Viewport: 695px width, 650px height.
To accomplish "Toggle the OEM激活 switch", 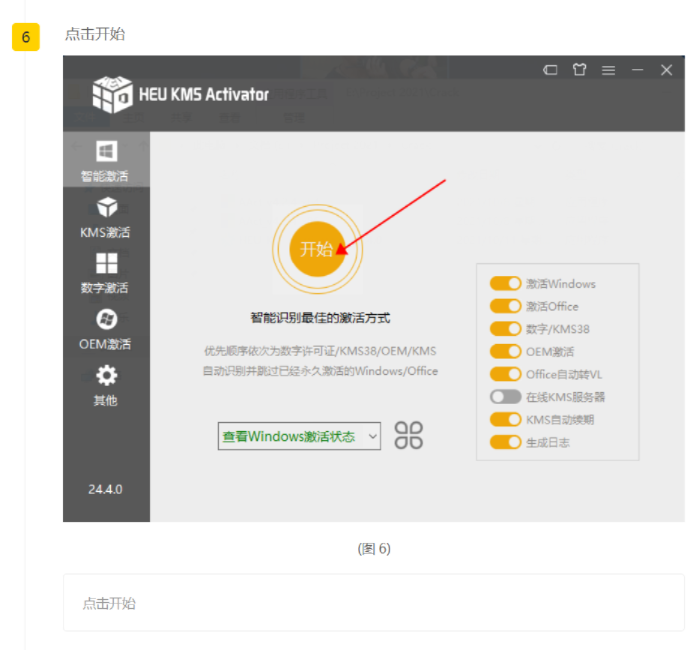I will 505,352.
